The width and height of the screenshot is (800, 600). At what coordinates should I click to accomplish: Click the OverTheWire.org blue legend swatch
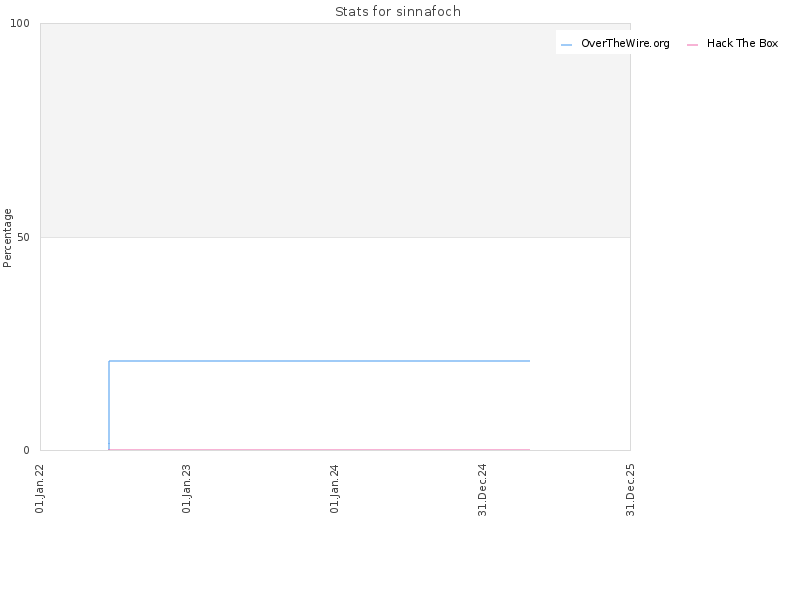pyautogui.click(x=566, y=45)
